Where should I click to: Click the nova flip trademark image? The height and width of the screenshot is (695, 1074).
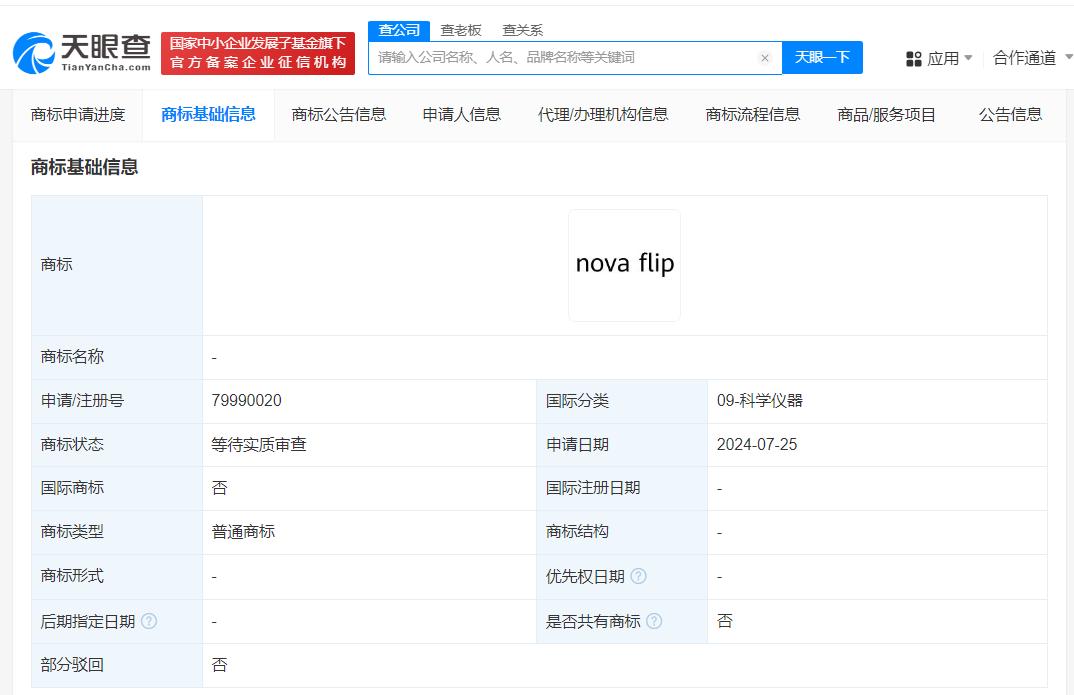tap(624, 265)
